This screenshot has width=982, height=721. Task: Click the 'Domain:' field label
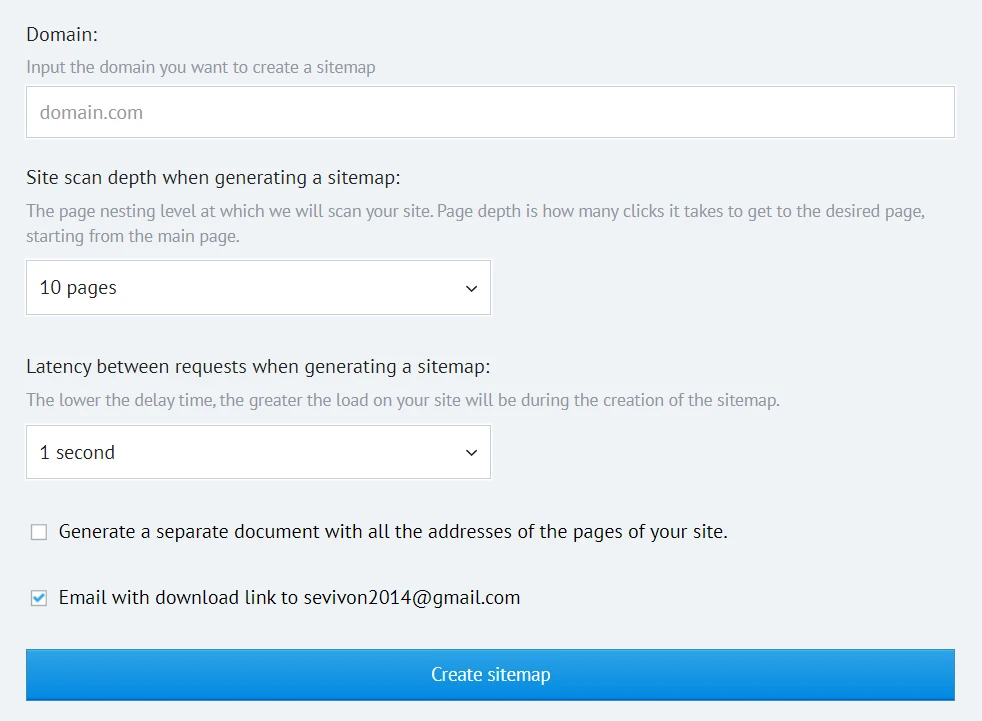click(x=60, y=34)
